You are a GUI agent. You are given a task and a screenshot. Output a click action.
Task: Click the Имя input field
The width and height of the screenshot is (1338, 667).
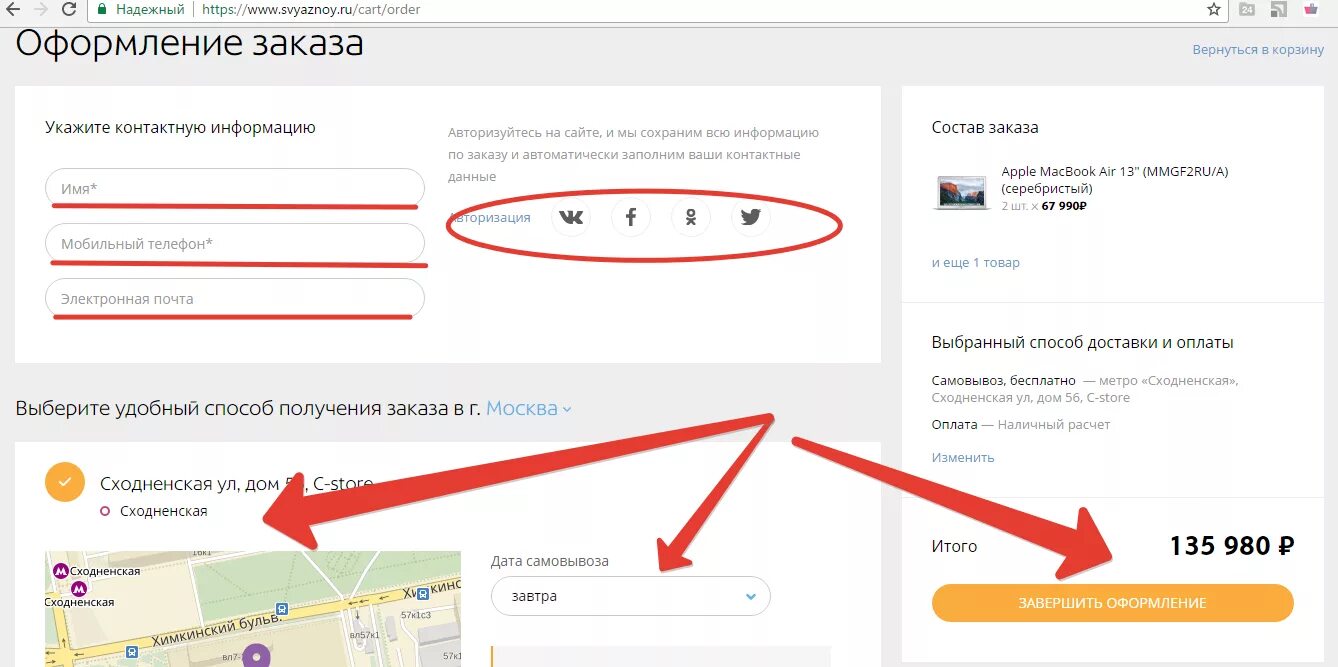235,188
